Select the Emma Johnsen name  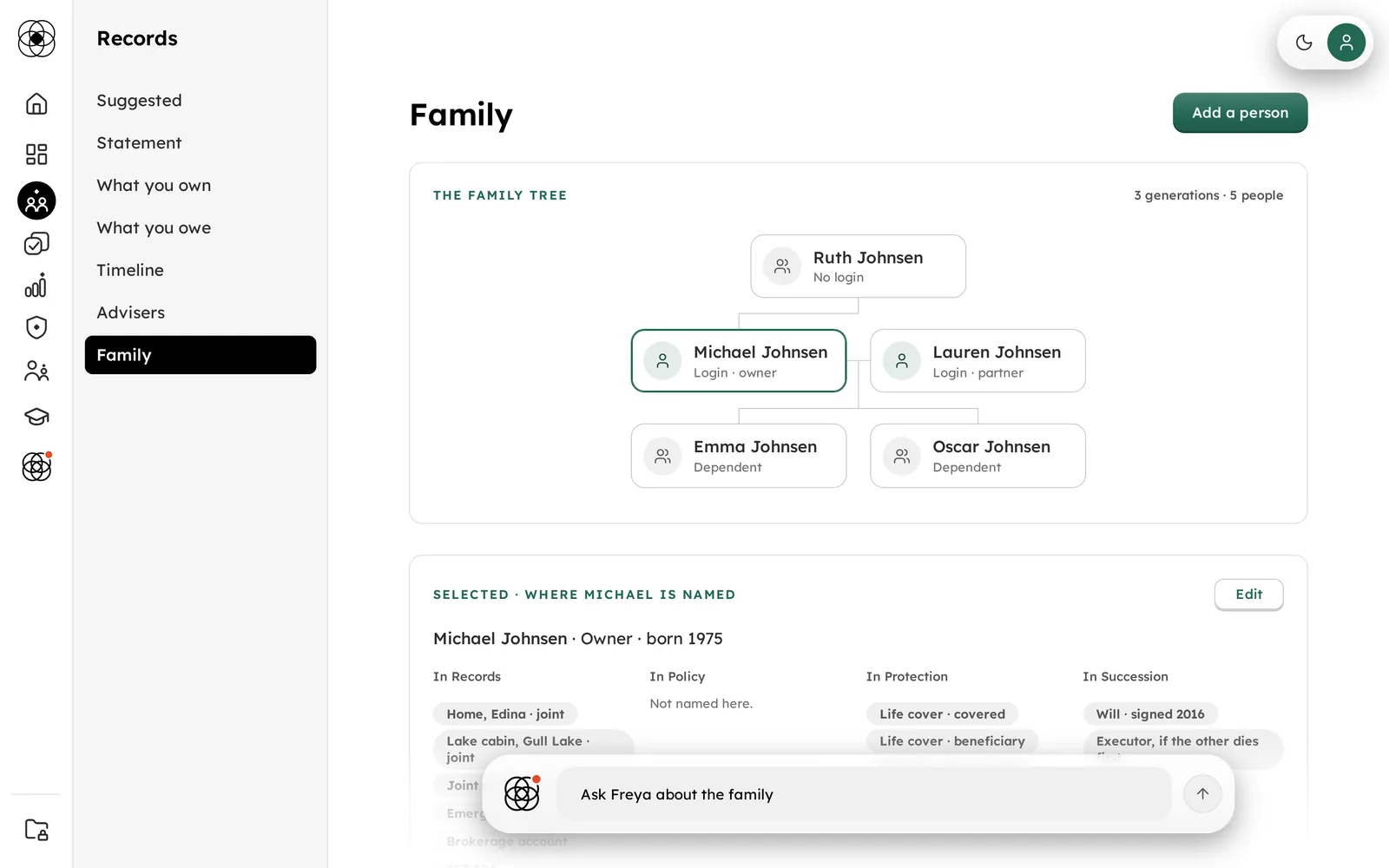[755, 447]
